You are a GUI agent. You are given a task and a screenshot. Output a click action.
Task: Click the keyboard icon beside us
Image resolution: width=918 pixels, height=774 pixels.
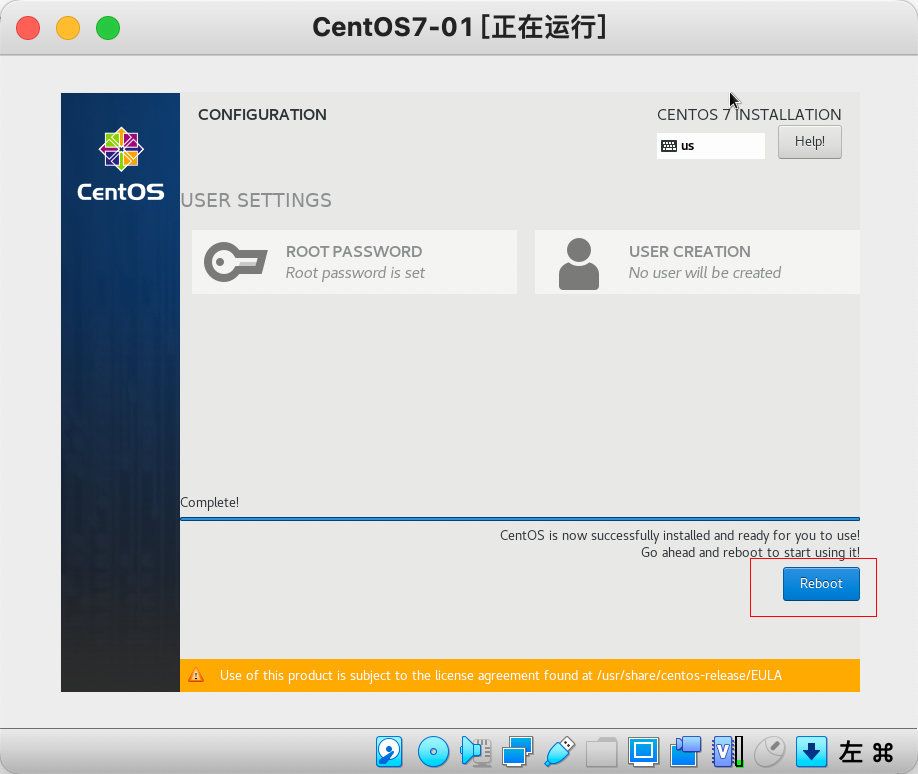[669, 146]
